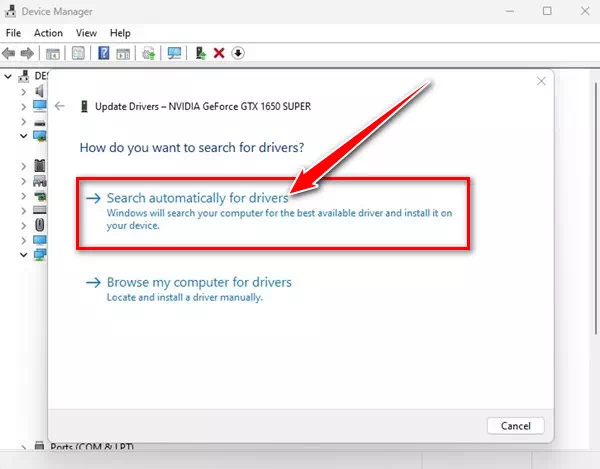
Task: Click the Device Manager vertical scrollbar
Action: tap(595, 209)
